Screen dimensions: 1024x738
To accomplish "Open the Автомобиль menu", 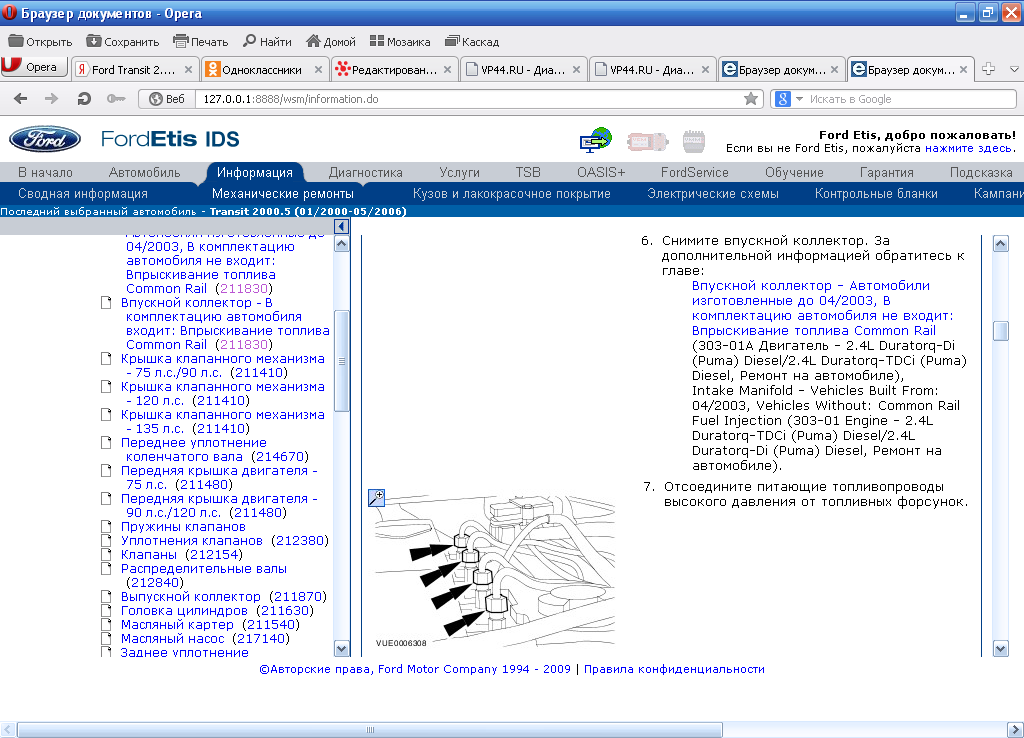I will point(144,172).
